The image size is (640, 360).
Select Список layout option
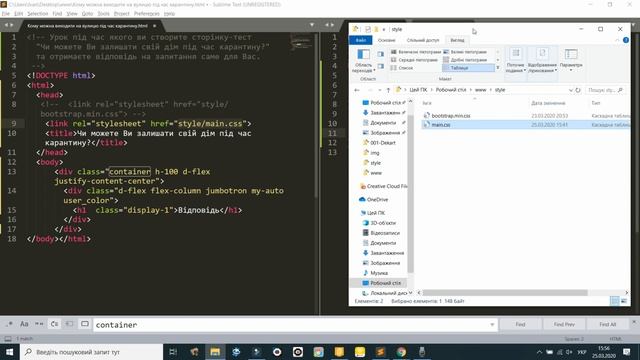(416, 68)
